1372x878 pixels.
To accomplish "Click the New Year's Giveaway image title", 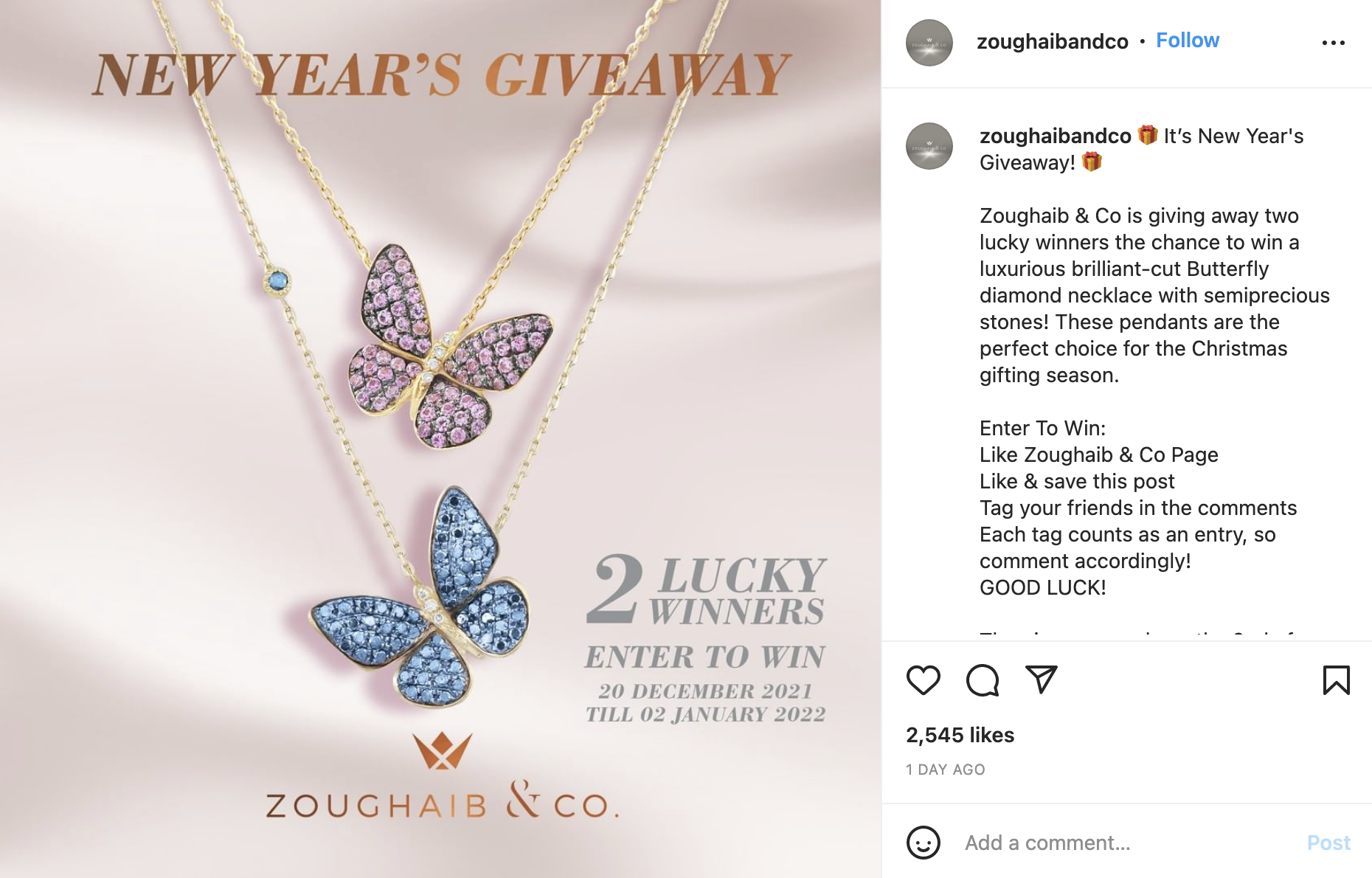I will pyautogui.click(x=441, y=75).
